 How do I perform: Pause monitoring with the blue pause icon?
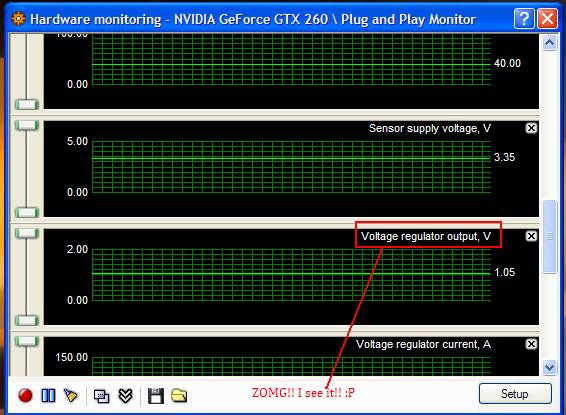pyautogui.click(x=48, y=396)
